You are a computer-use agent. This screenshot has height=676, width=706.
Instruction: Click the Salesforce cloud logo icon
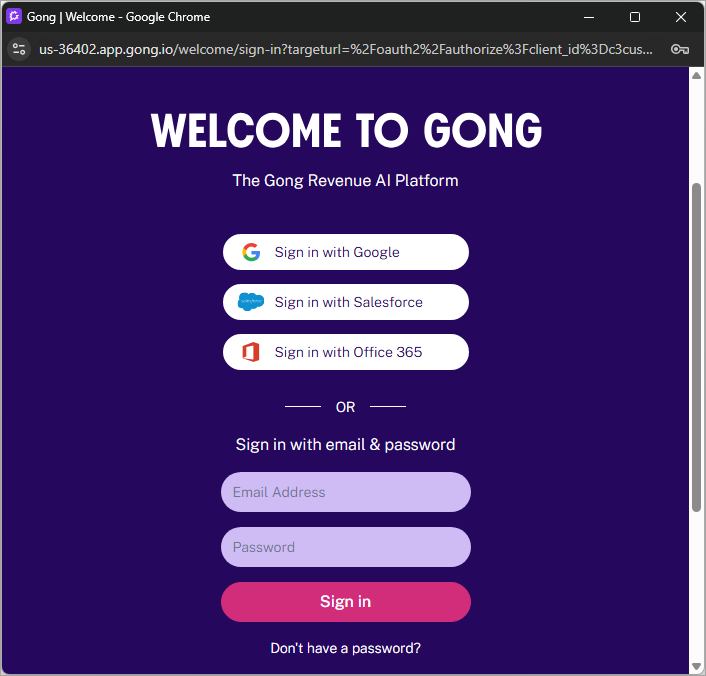pyautogui.click(x=251, y=302)
